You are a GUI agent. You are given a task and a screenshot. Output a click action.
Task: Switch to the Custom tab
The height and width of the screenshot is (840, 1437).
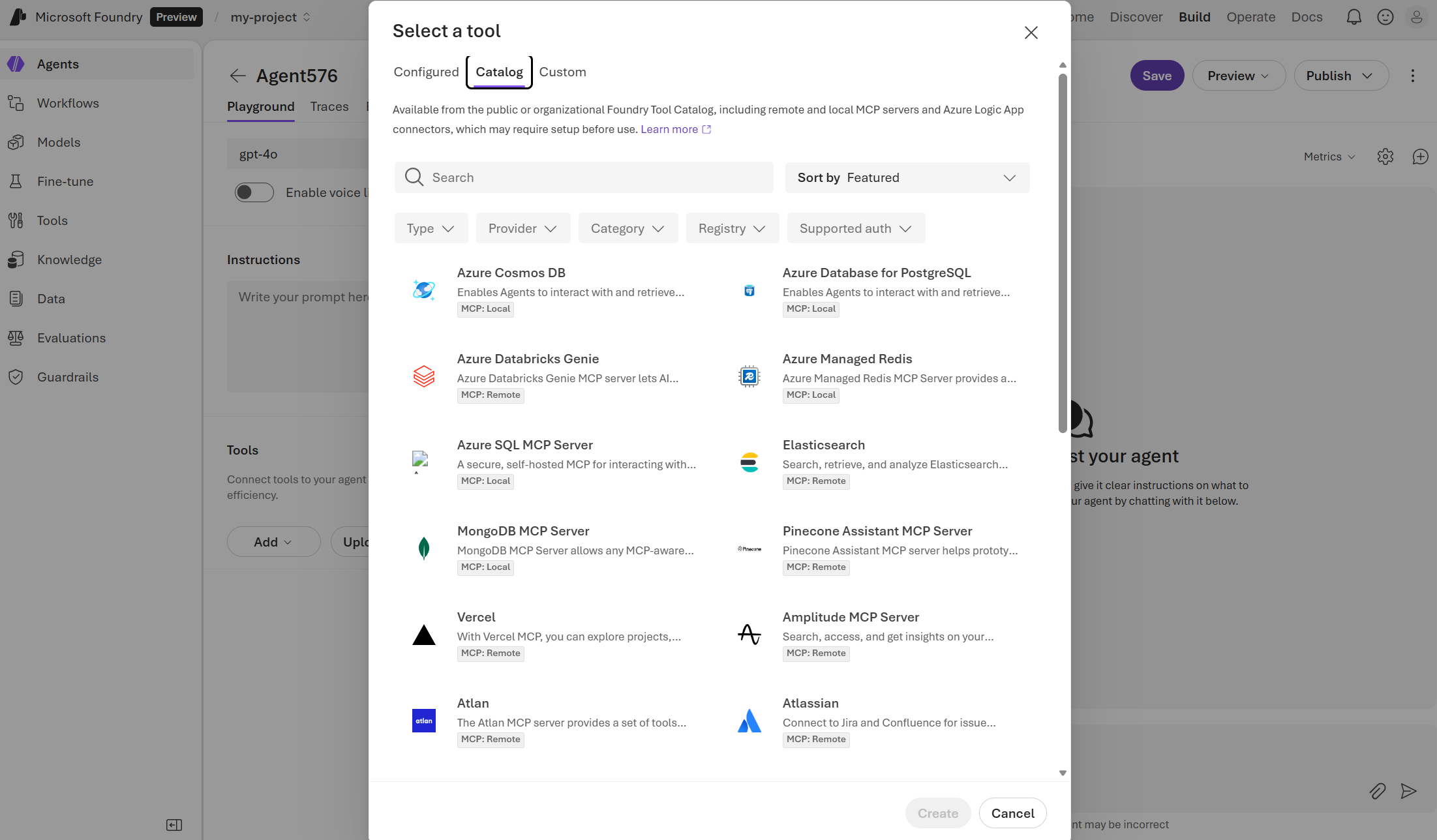[562, 72]
